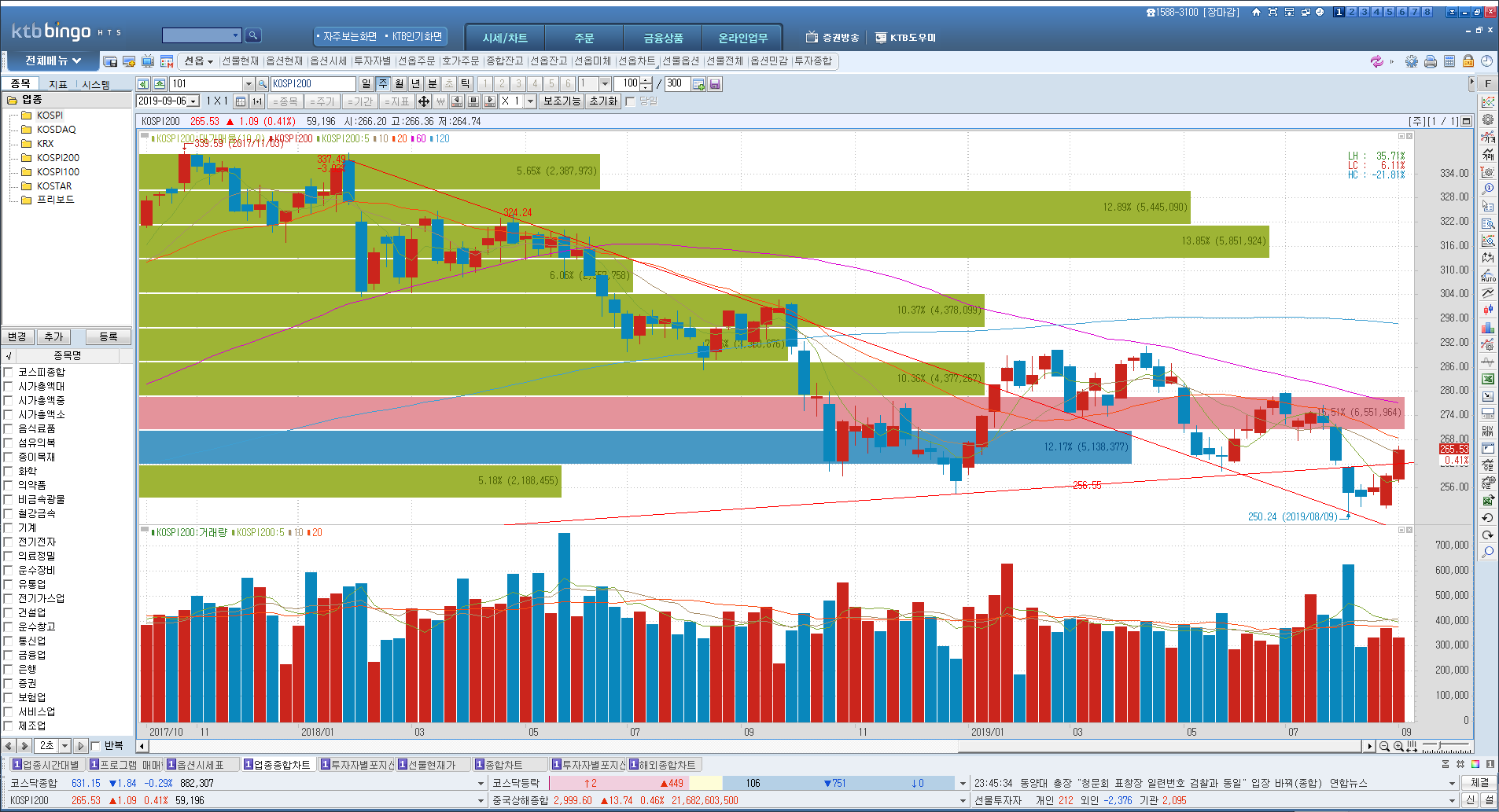Toggle the 당일 checkbox
Viewport: 1499px width, 812px height.
click(x=630, y=101)
